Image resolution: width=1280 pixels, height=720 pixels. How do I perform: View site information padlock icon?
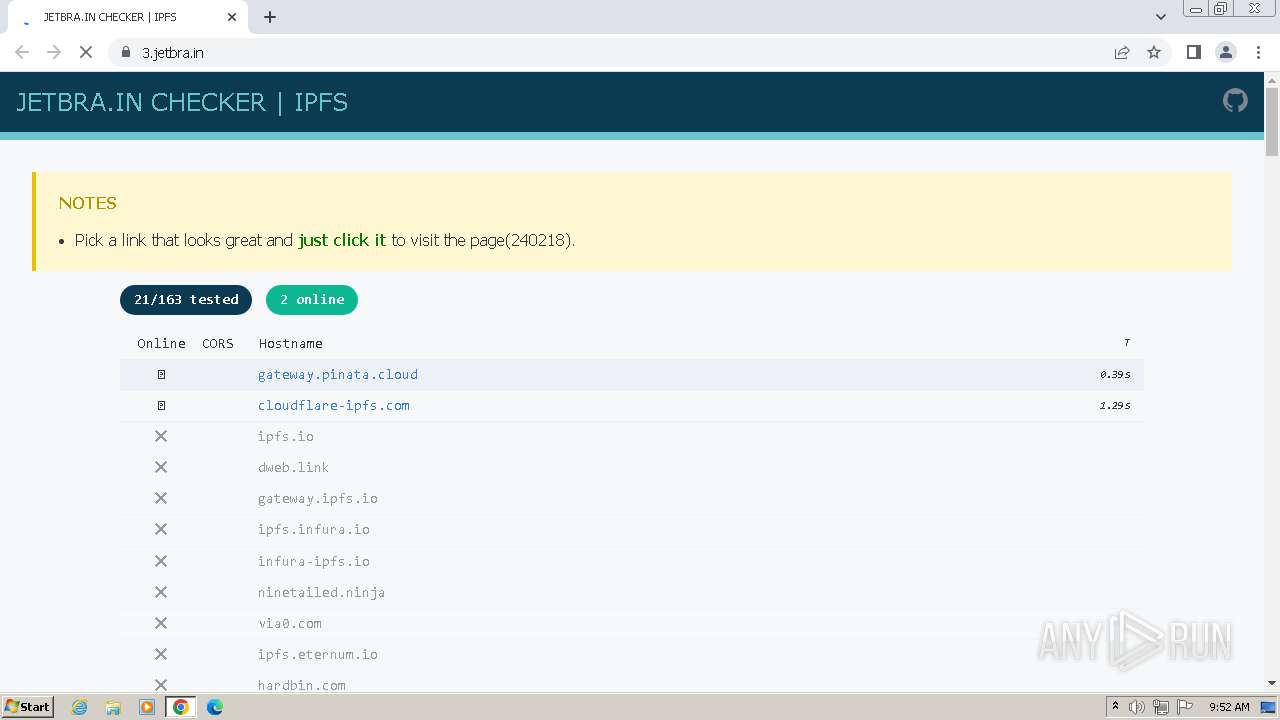(x=126, y=52)
